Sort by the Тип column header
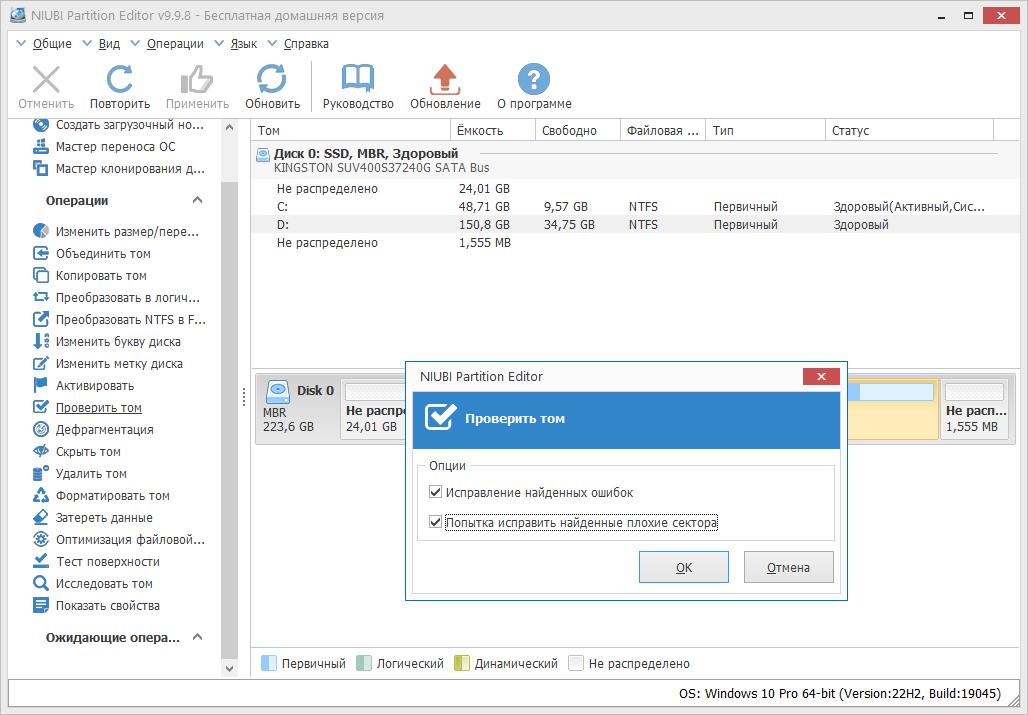Viewport: 1028px width, 715px height. 765,130
